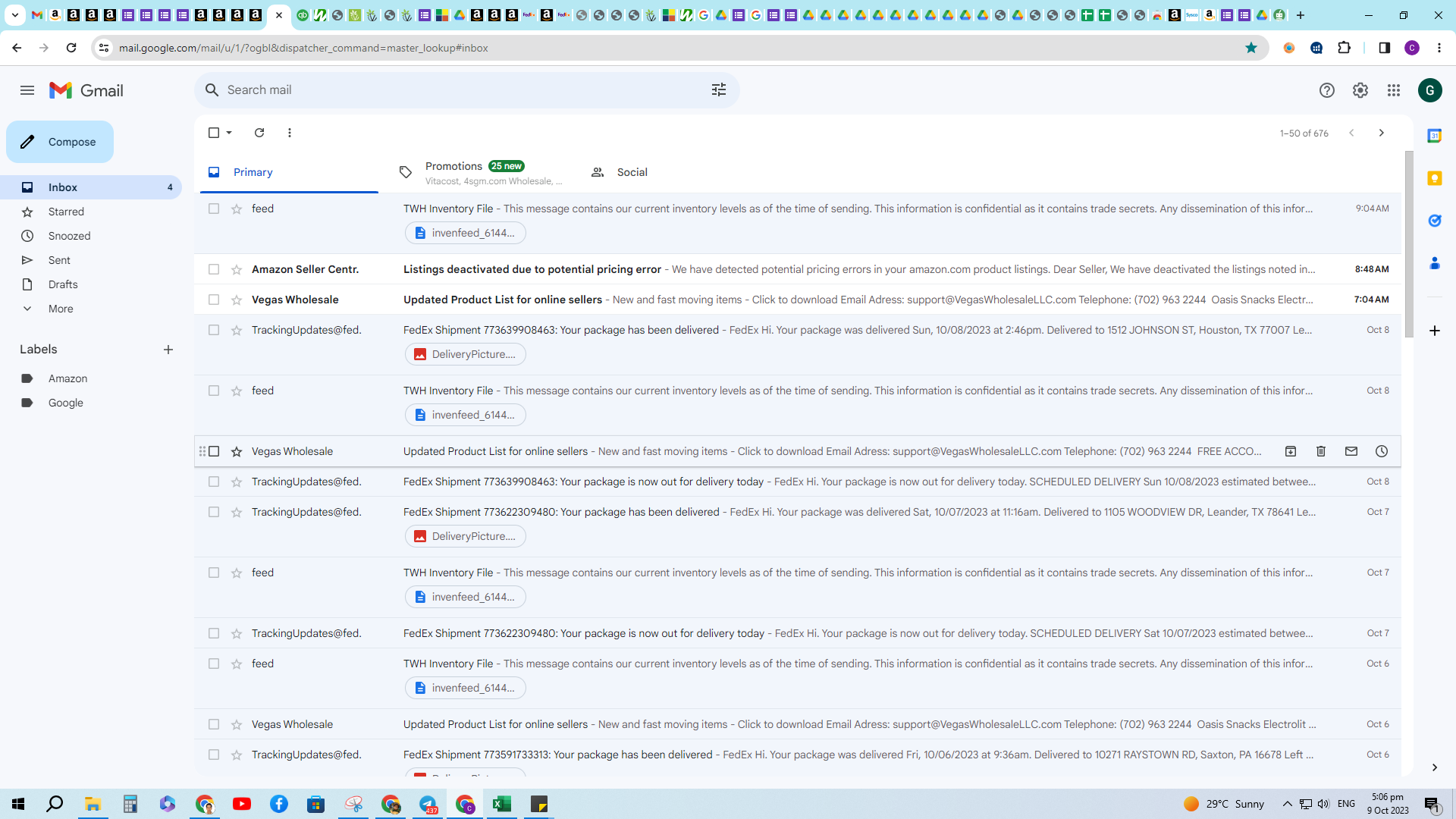The width and height of the screenshot is (1456, 819).
Task: Star the 7:04 AM Vegas Wholesale email
Action: point(237,300)
